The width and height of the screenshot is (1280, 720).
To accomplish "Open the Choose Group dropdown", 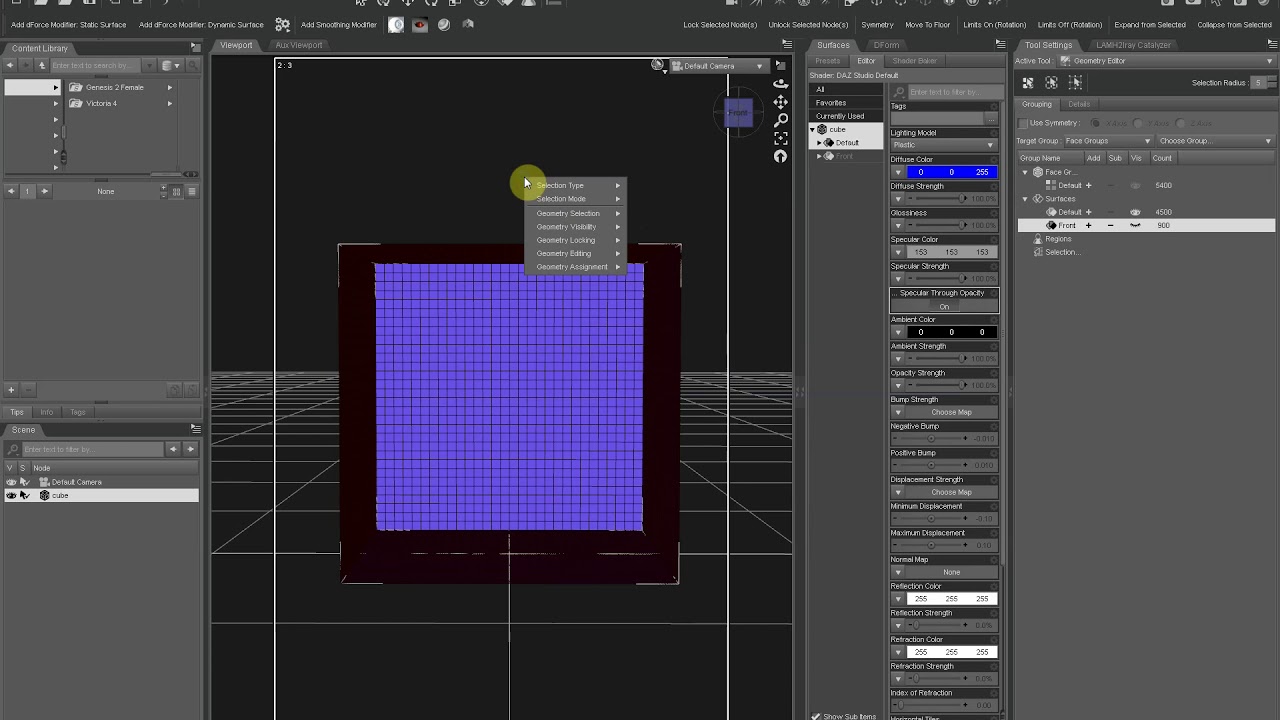I will pos(1215,141).
